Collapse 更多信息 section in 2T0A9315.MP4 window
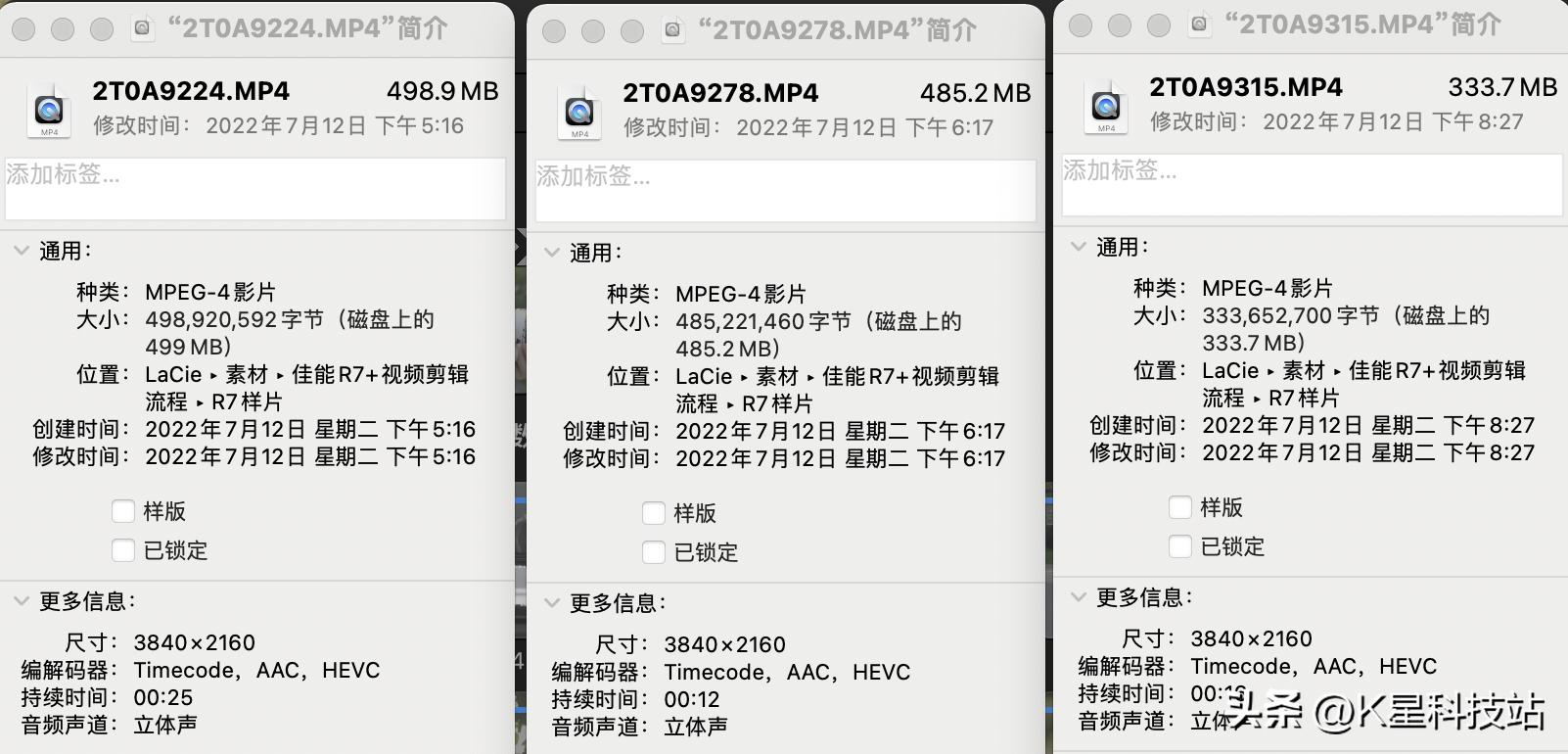This screenshot has height=754, width=1568. (x=1079, y=597)
